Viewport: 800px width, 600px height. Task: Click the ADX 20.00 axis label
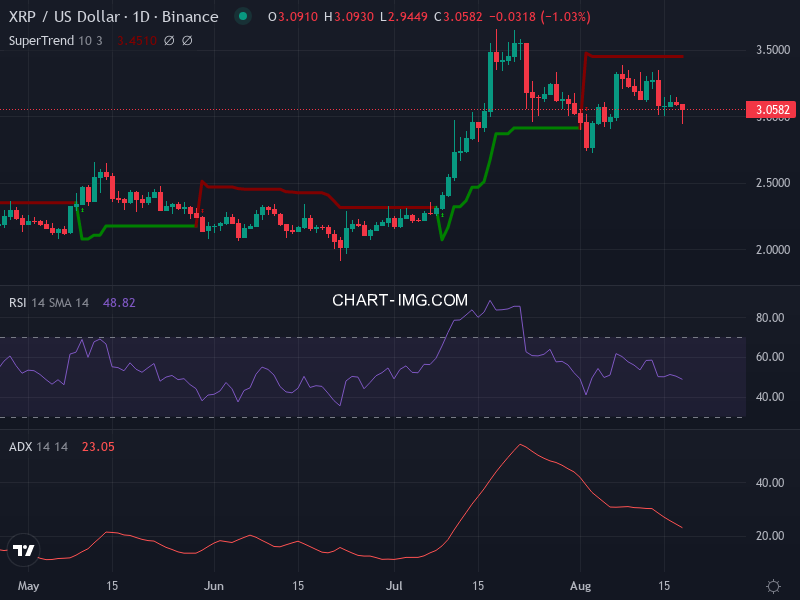770,536
